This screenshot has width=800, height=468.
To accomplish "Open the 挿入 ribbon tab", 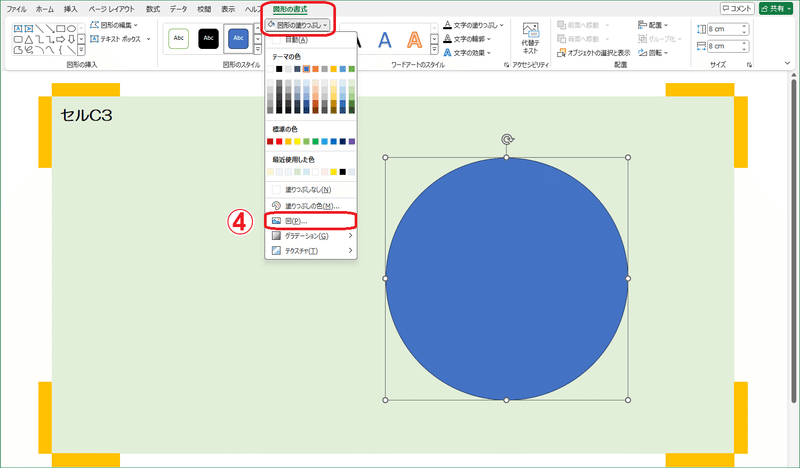I will [x=71, y=9].
